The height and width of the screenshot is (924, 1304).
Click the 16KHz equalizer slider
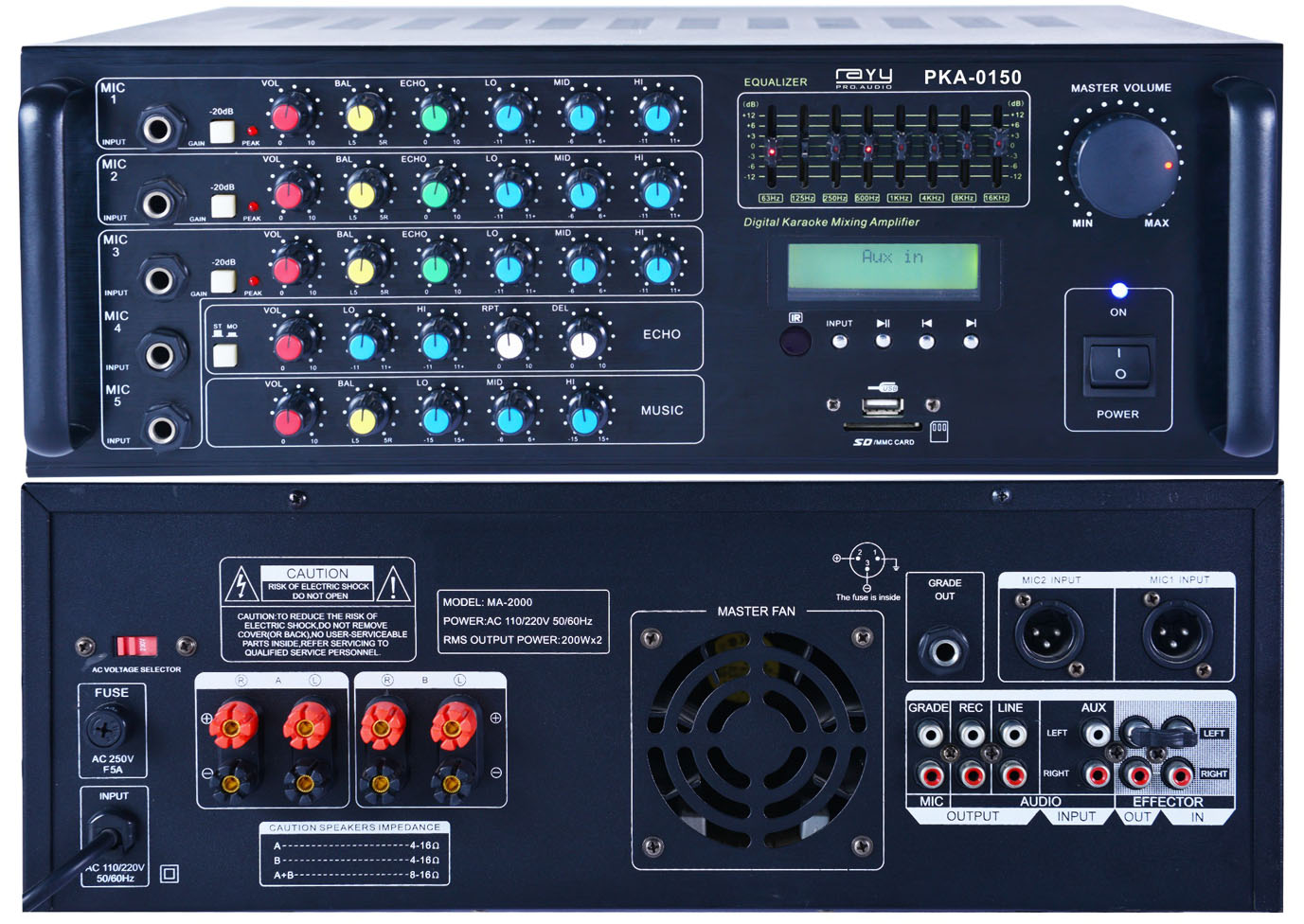point(997,145)
